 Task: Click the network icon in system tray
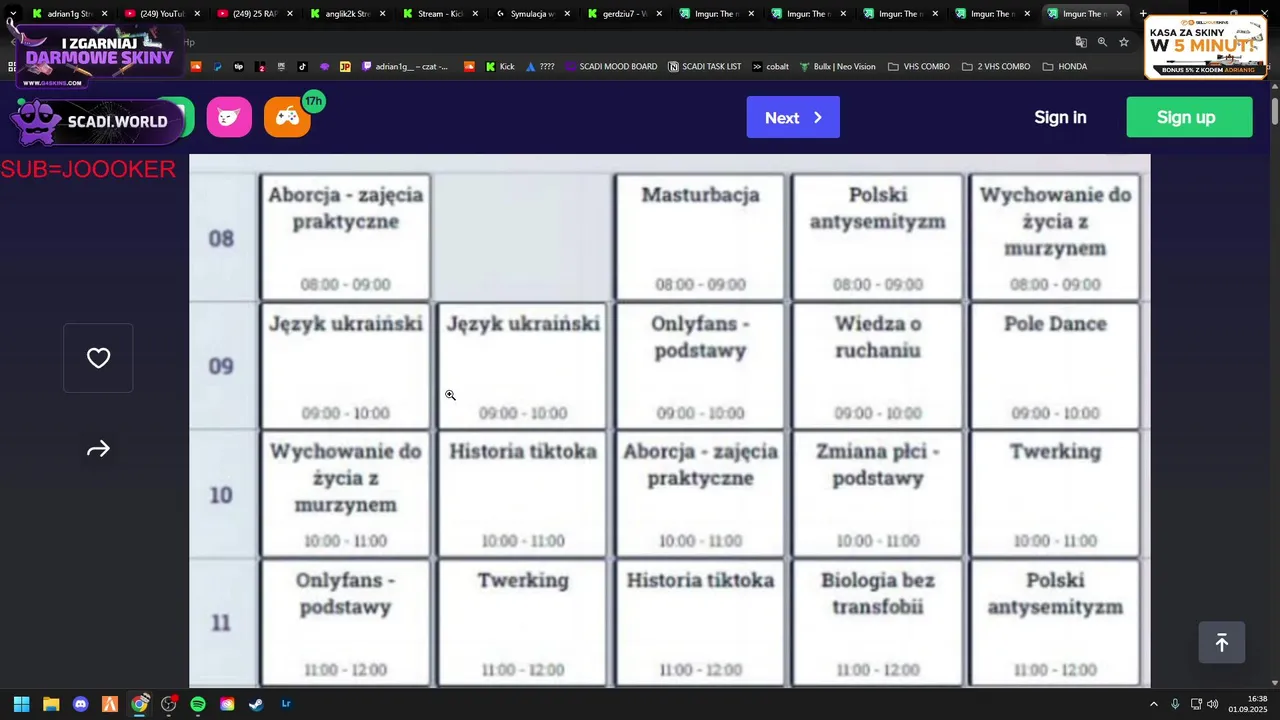coord(1196,704)
